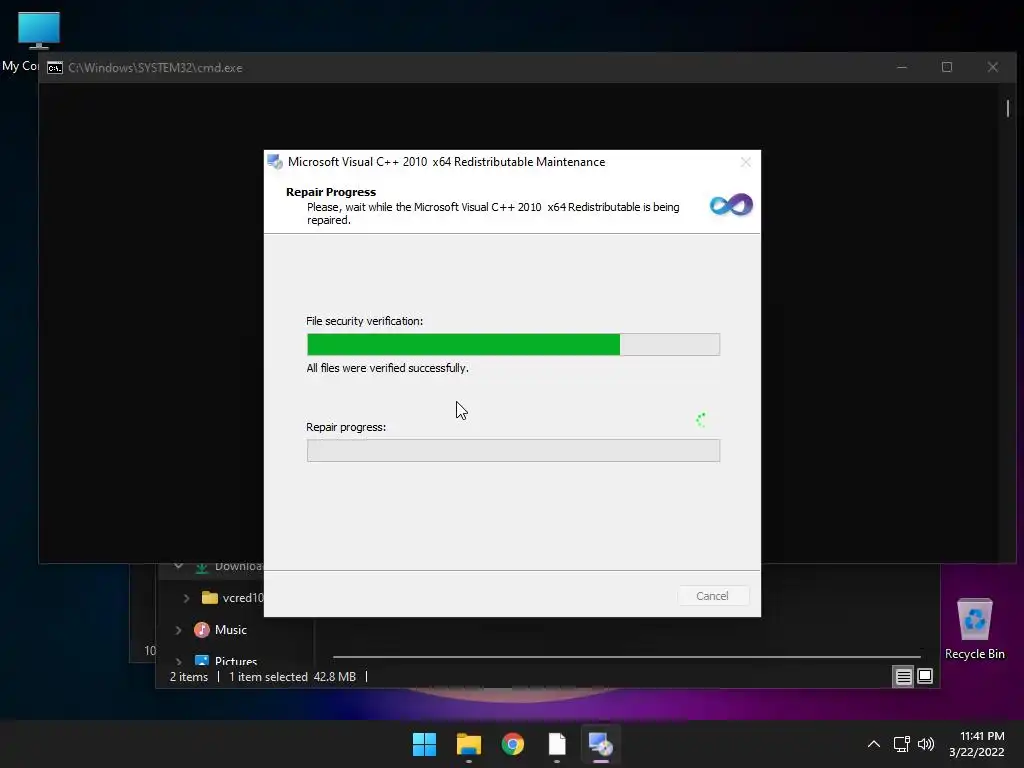The height and width of the screenshot is (768, 1024).
Task: Show hidden system tray icons
Action: (873, 744)
